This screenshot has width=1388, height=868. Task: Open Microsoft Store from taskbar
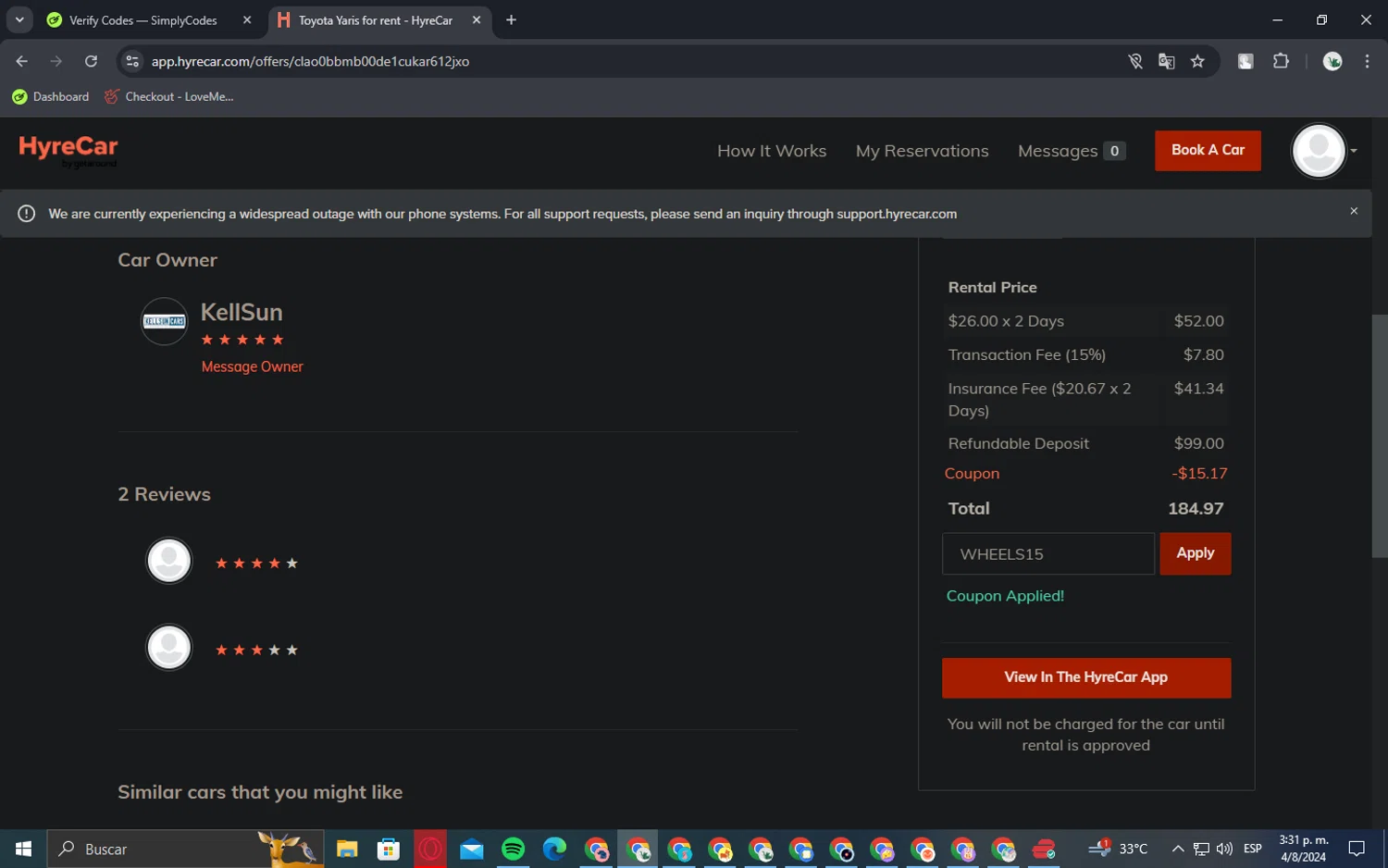(x=389, y=849)
